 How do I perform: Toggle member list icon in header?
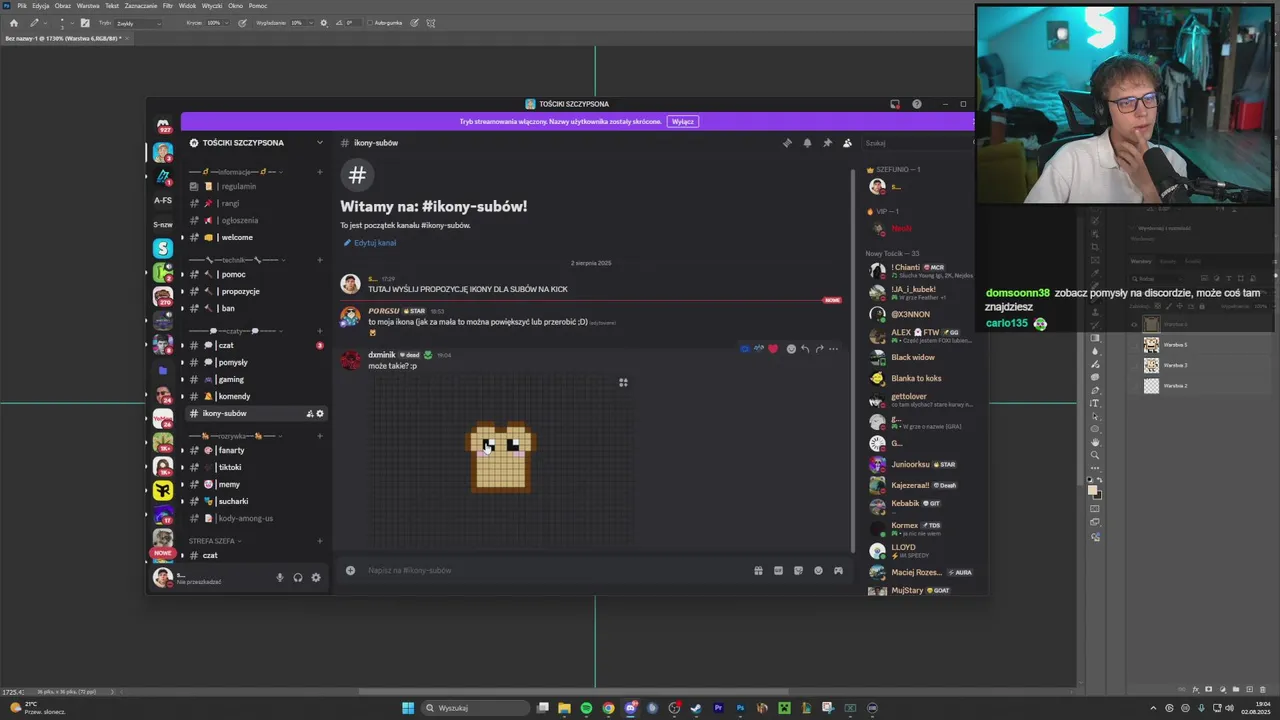(x=847, y=143)
